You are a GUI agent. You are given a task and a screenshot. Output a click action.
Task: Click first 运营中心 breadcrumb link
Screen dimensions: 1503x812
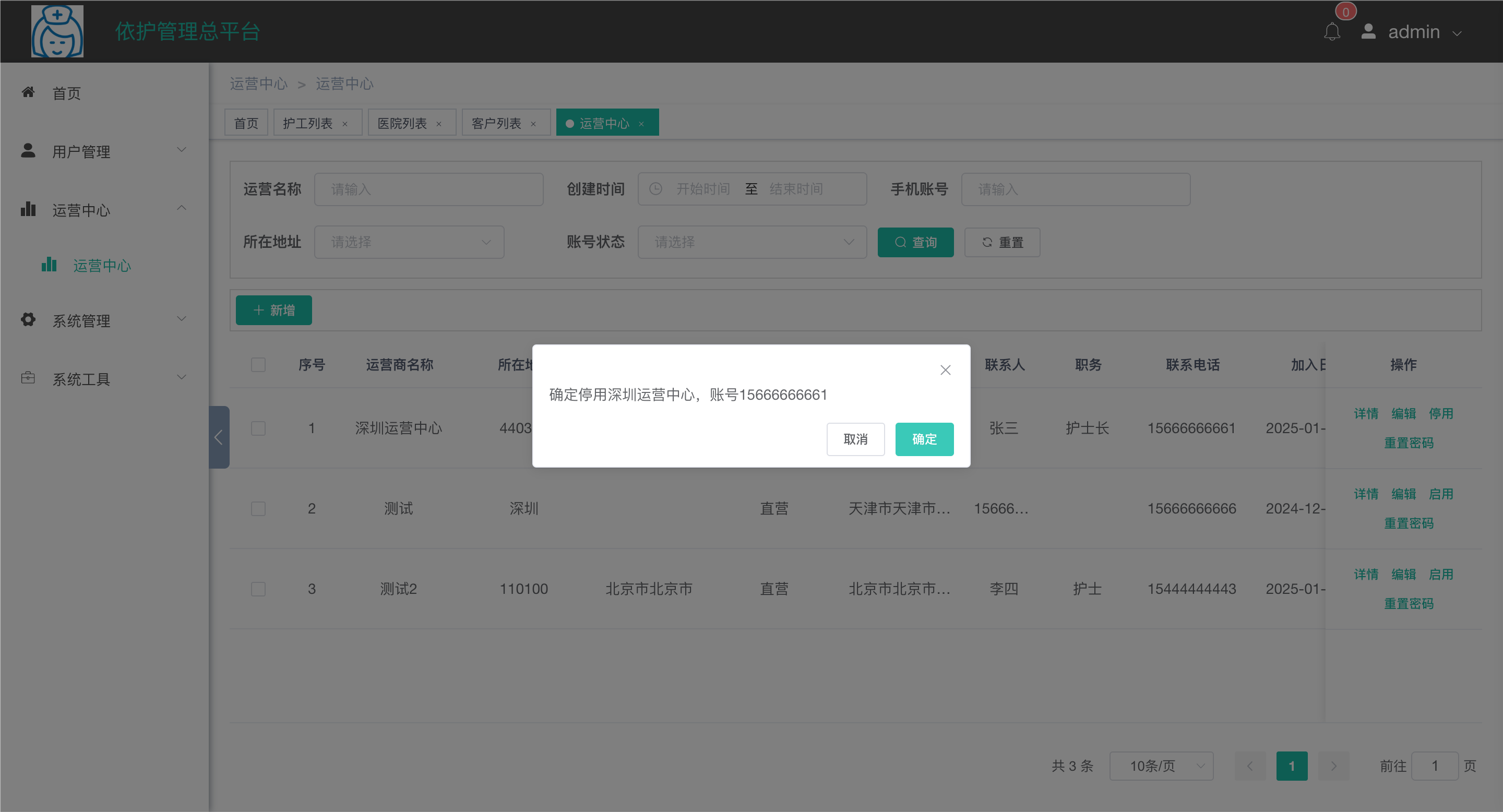click(258, 83)
